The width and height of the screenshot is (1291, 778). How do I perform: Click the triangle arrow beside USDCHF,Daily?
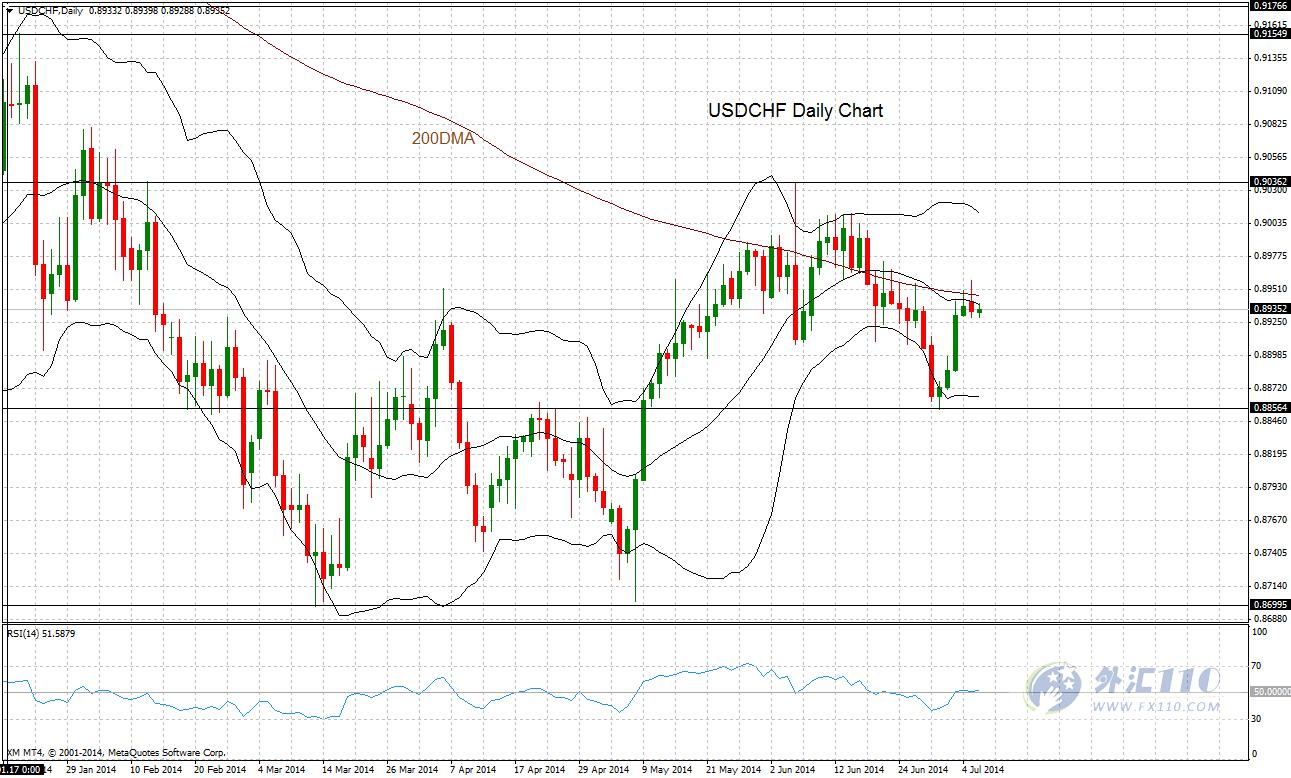point(9,9)
